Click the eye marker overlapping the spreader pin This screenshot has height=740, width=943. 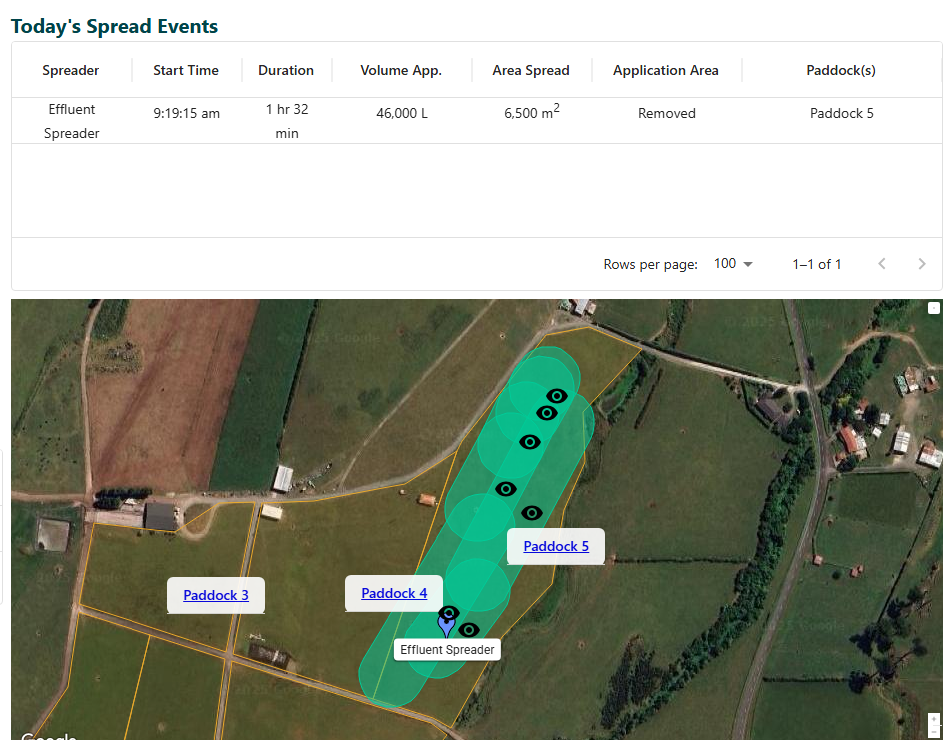tap(449, 612)
